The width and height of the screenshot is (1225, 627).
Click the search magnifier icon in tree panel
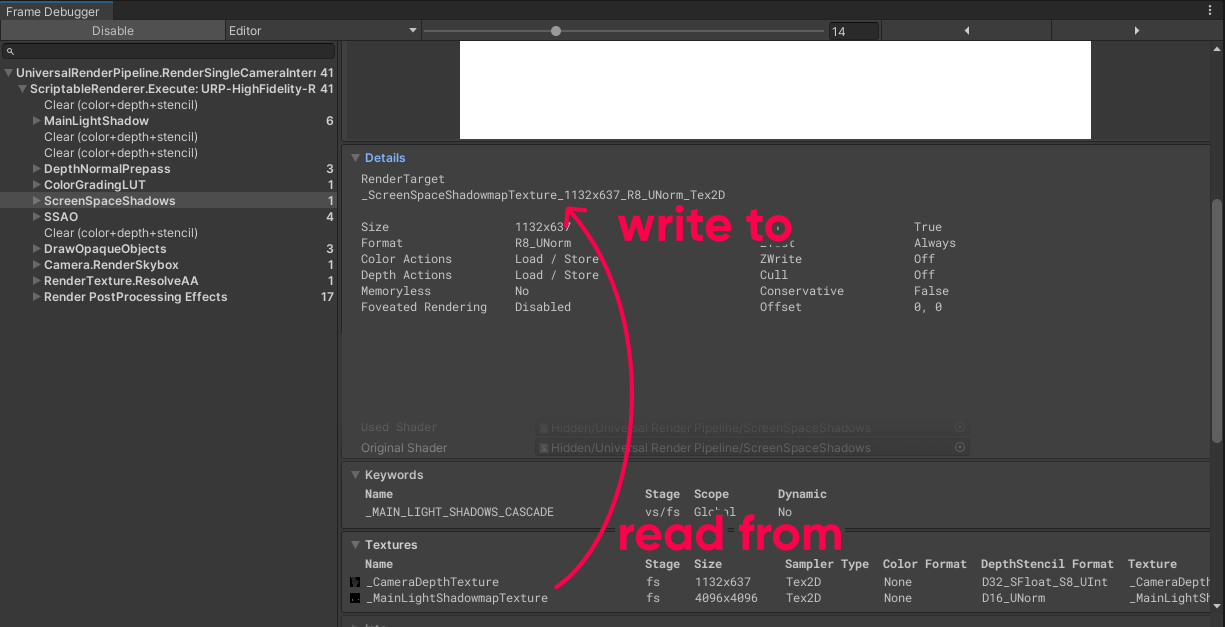coord(11,51)
